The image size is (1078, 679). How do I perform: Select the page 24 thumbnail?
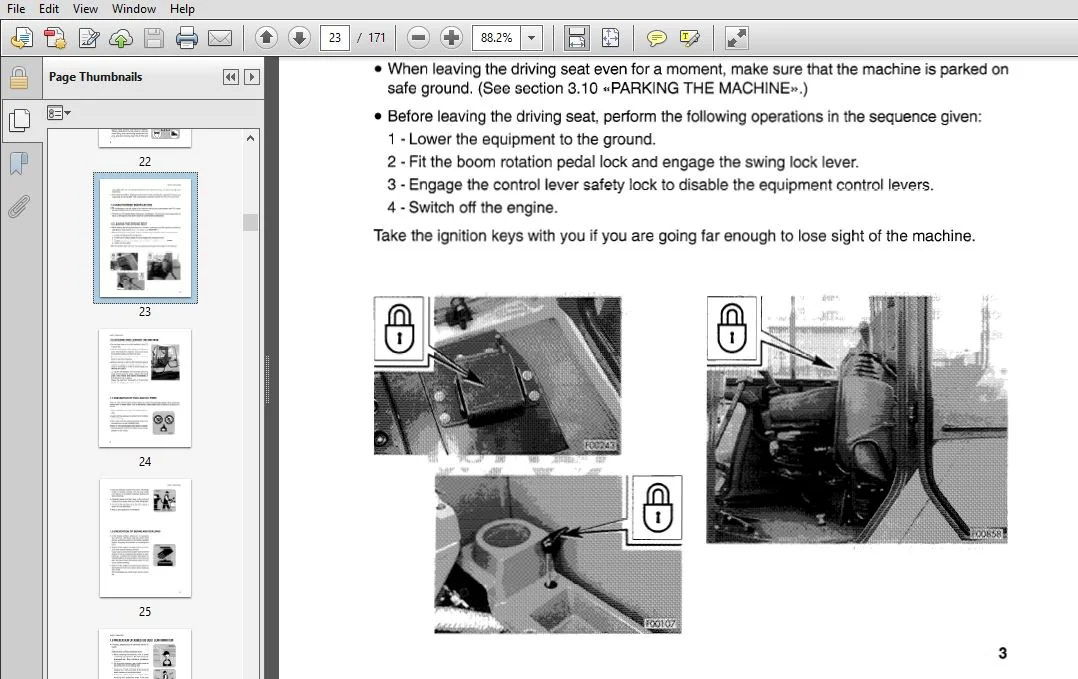[145, 388]
